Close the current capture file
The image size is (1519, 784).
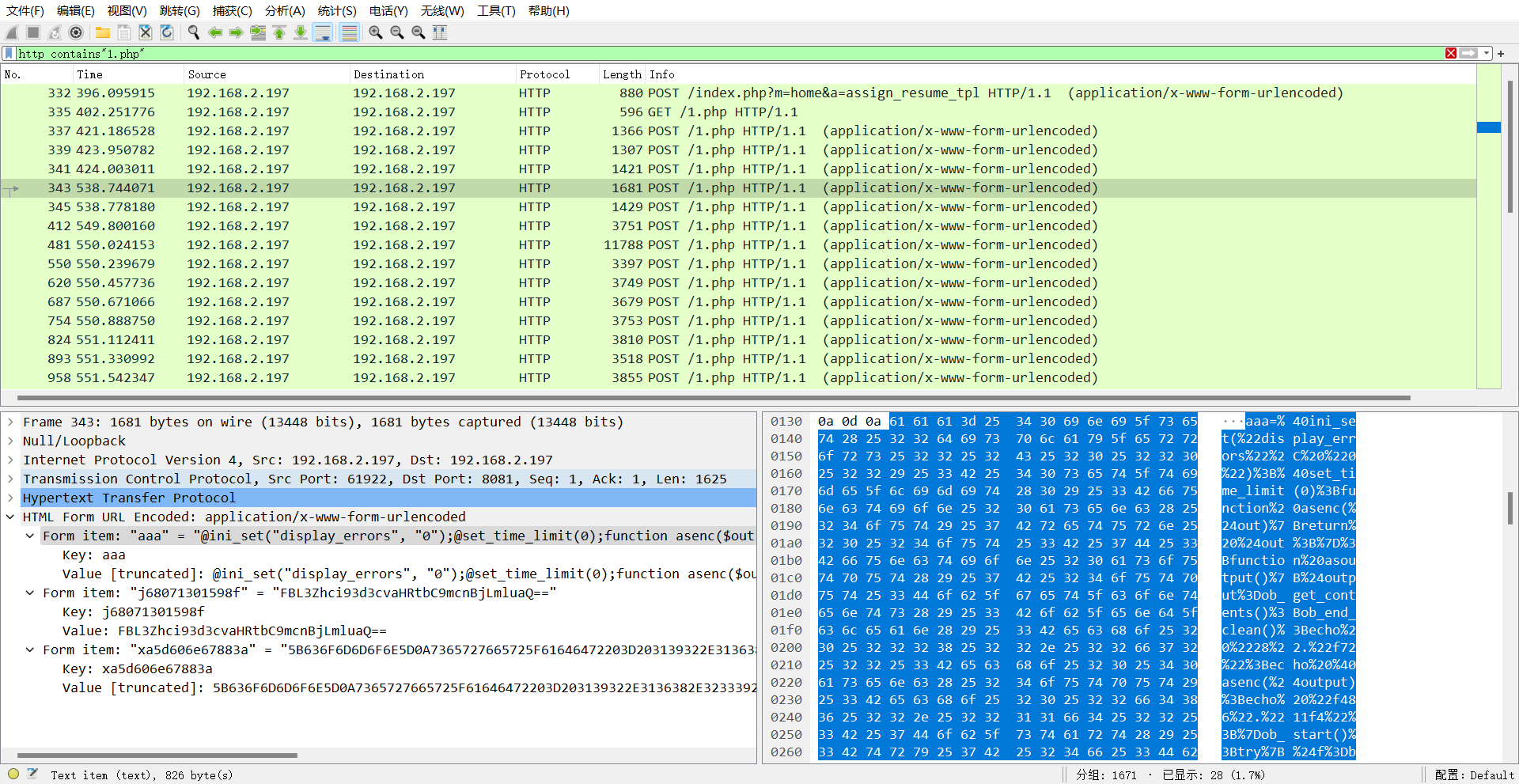[146, 32]
